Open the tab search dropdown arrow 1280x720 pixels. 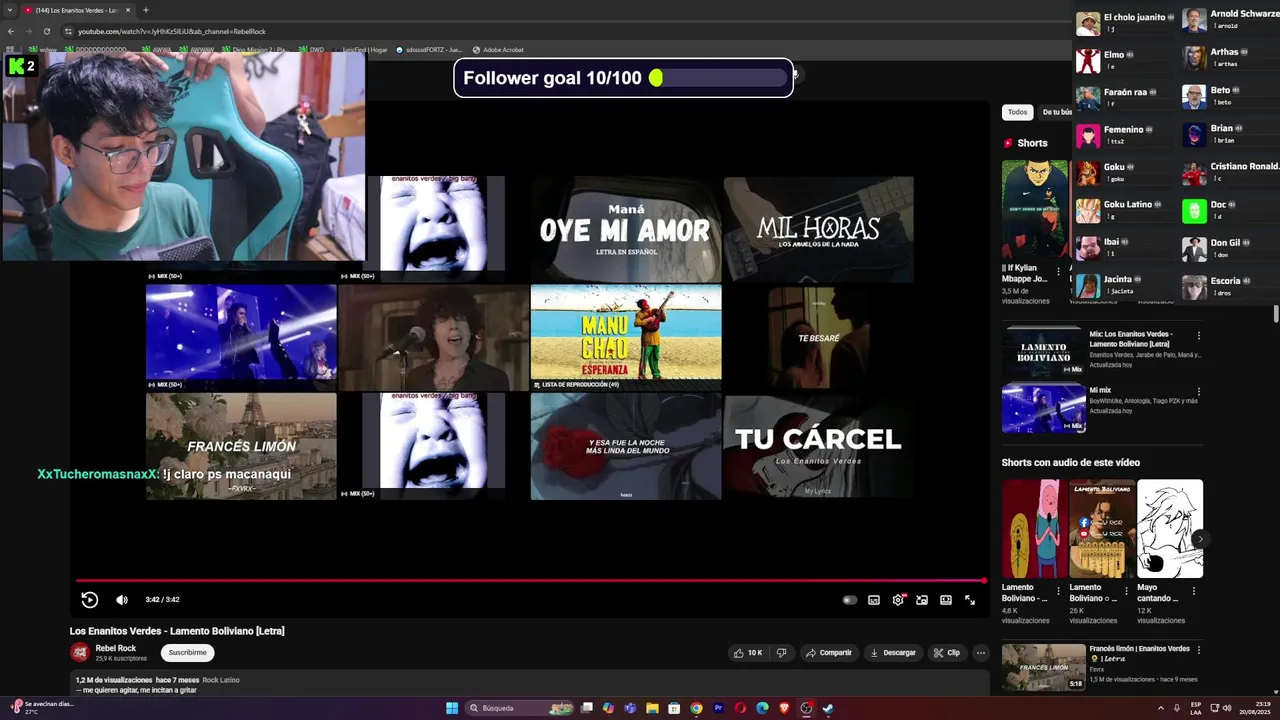coord(10,10)
